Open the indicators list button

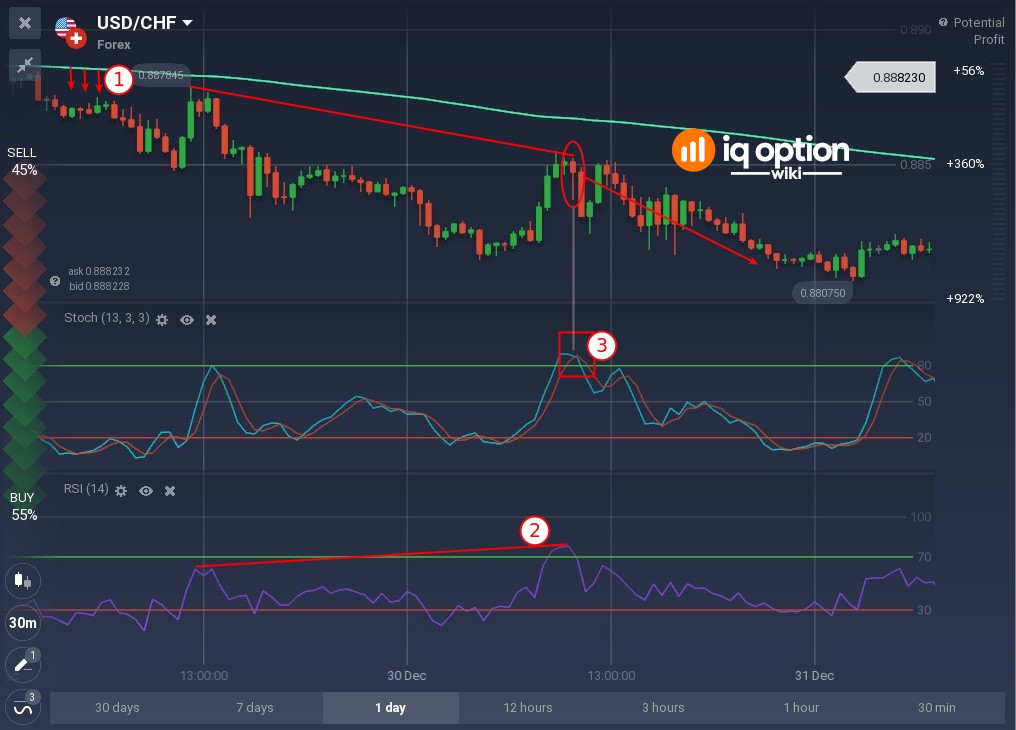[23, 707]
